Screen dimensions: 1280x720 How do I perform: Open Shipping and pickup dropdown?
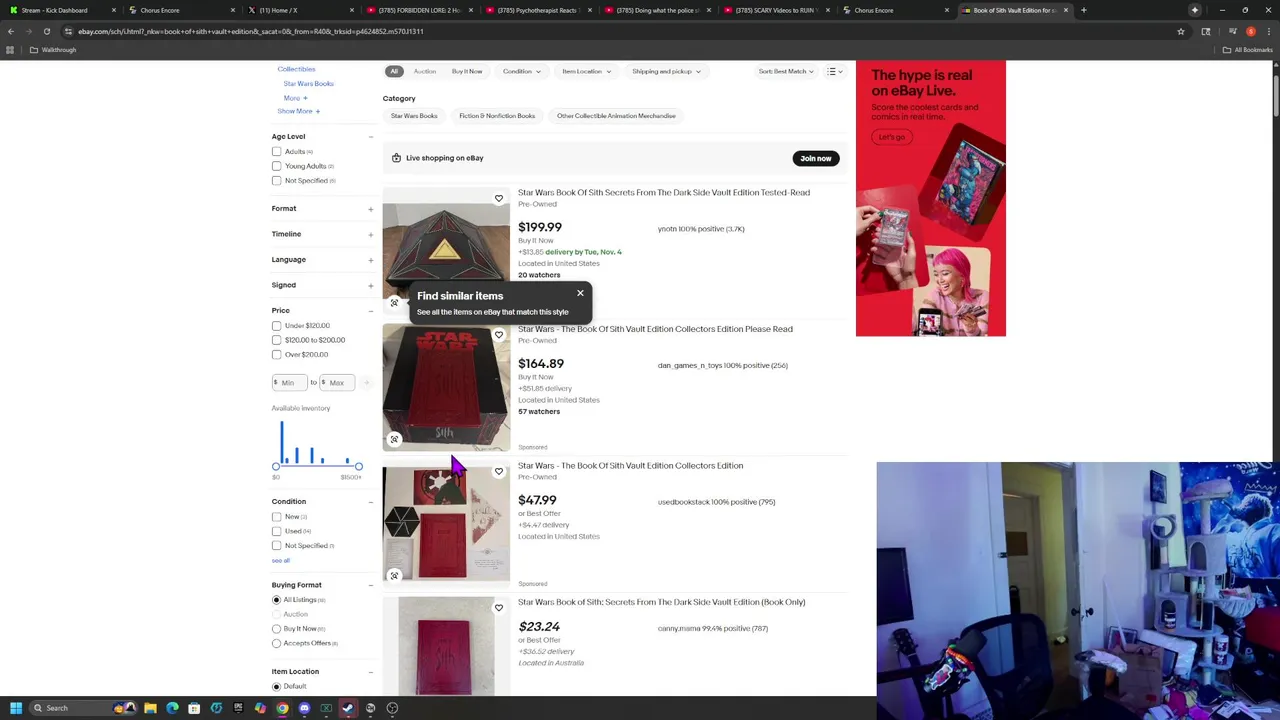(x=666, y=71)
